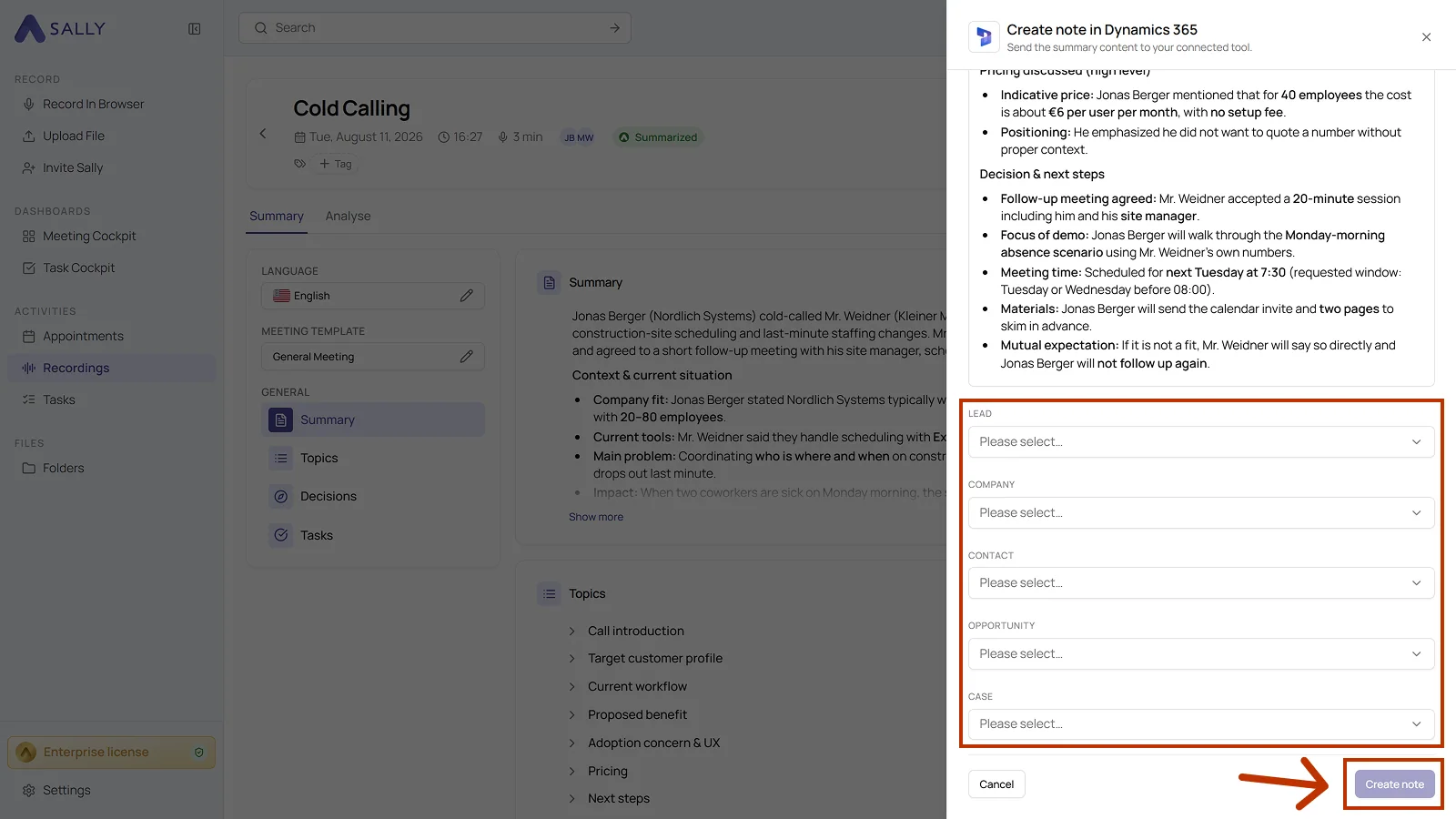Click the JB MW participants badge
Image resolution: width=1456 pixels, height=819 pixels.
point(579,137)
